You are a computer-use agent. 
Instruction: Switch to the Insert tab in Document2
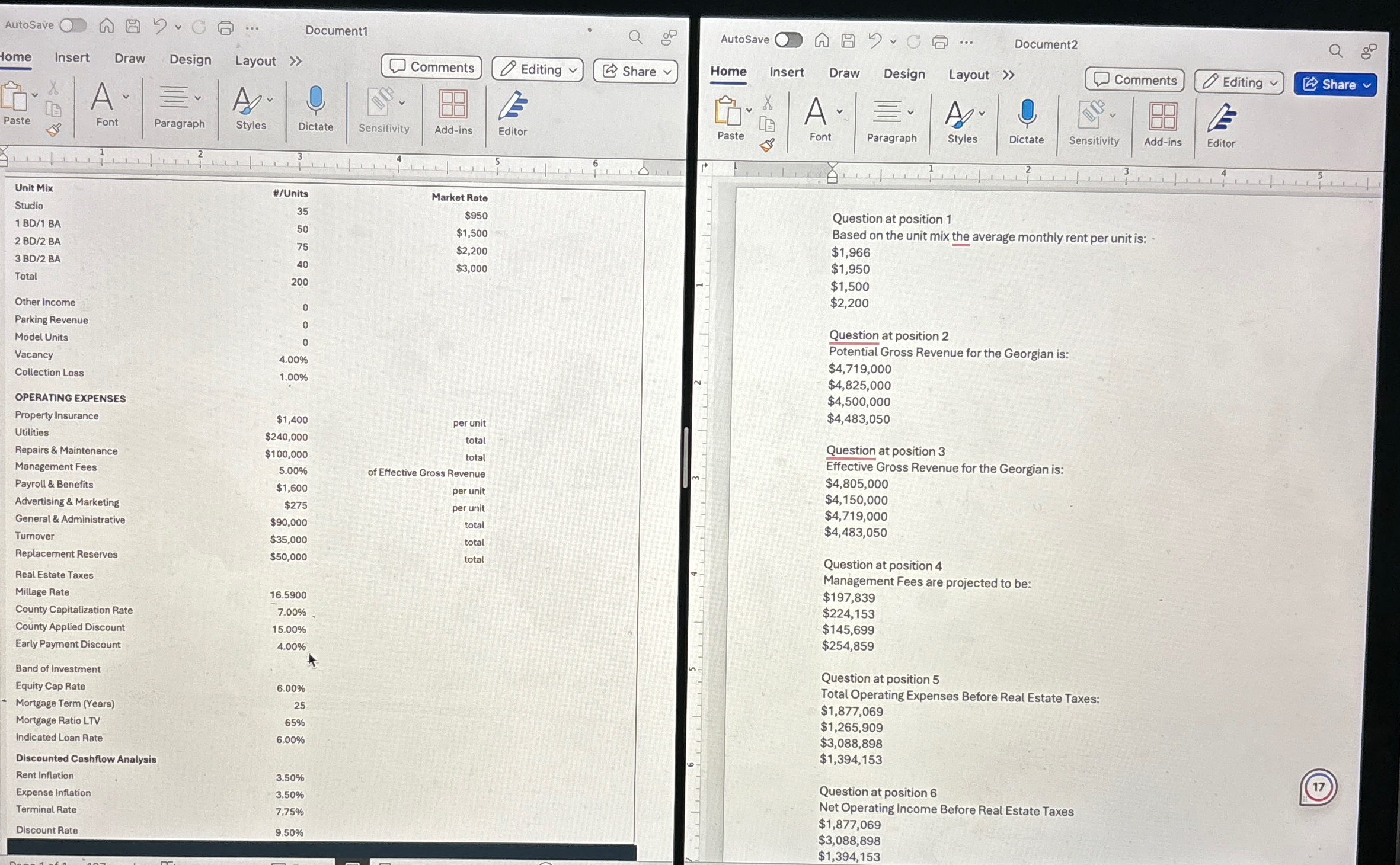(x=786, y=72)
